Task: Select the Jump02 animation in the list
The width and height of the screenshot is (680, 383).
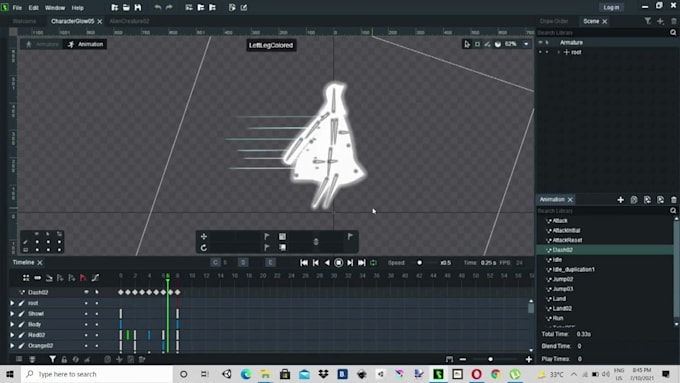Action: coord(562,279)
